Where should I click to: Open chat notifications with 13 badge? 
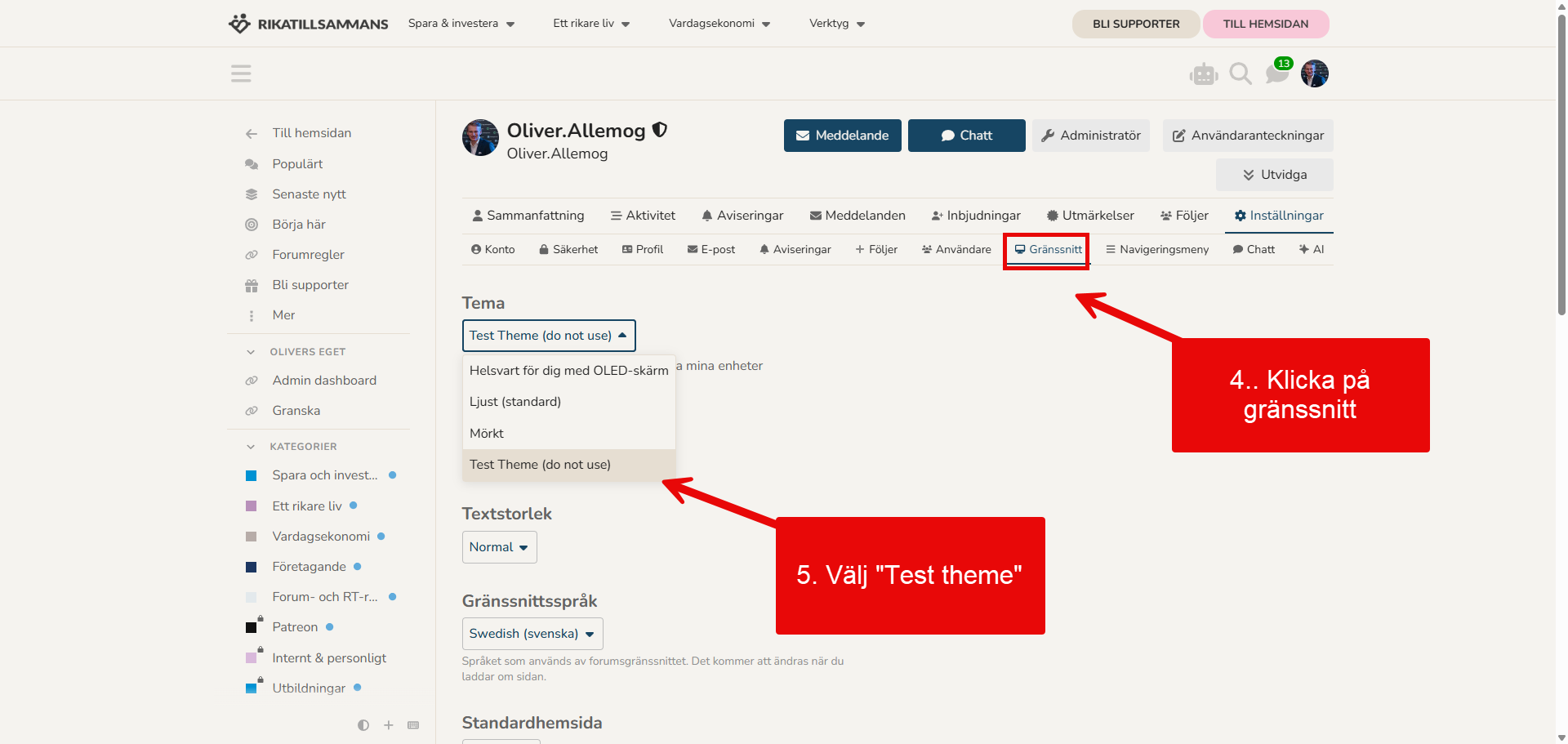coord(1276,73)
